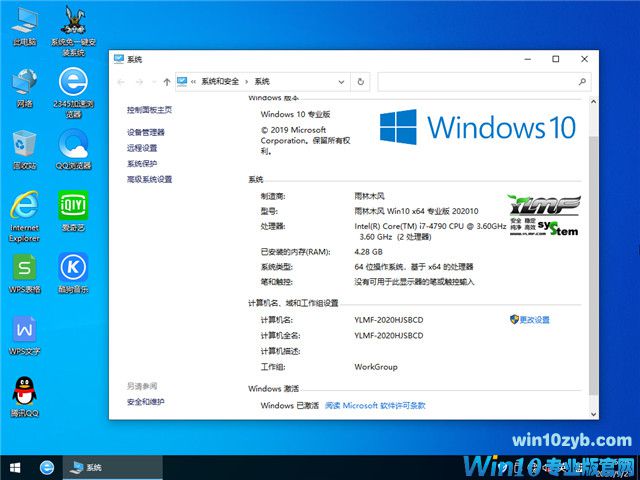Expand the chevron between 系统和安全 and 系统
Viewport: 640px width, 480px height.
pos(247,82)
